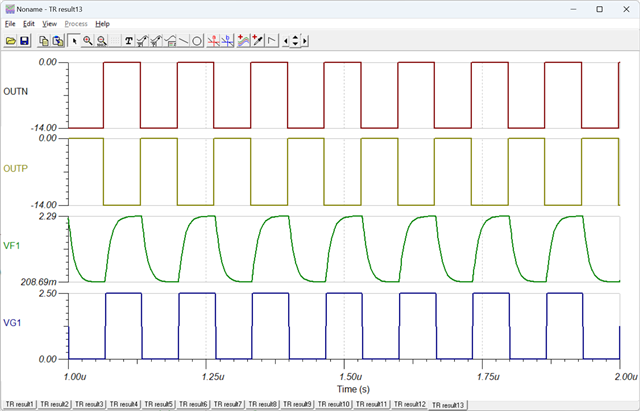Image resolution: width=640 pixels, height=411 pixels.
Task: Switch to the TR result1 tab
Action: (x=20, y=404)
